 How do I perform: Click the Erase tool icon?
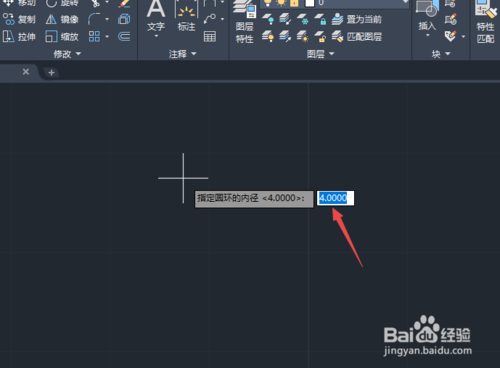click(124, 3)
